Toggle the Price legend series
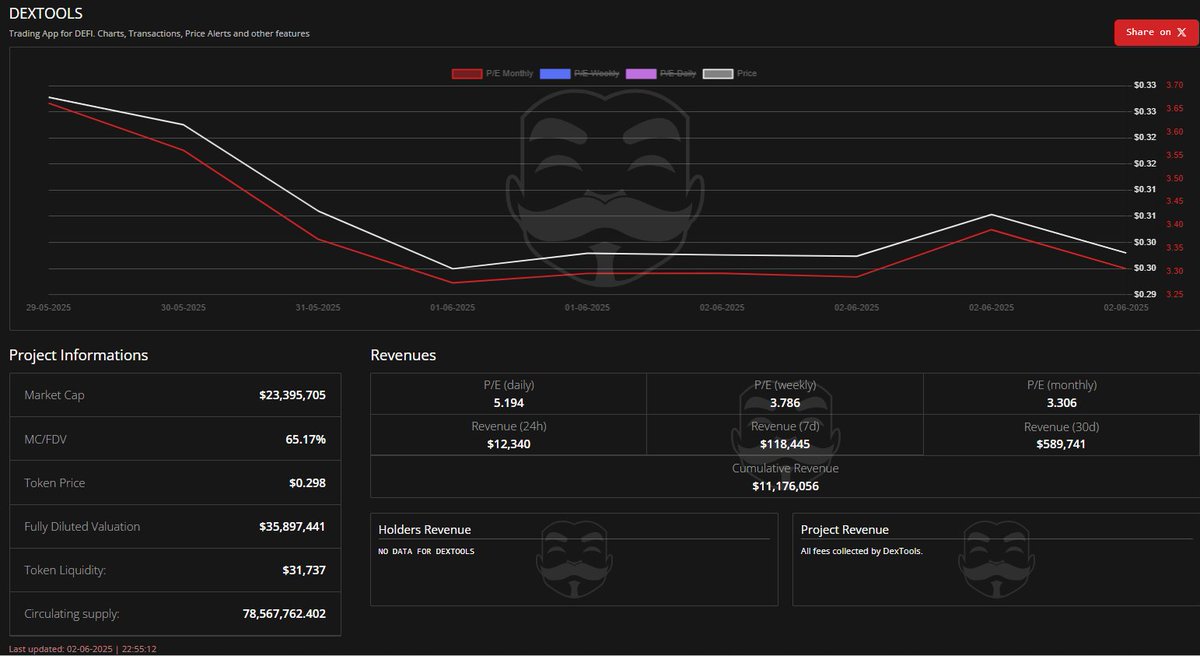1200x656 pixels. coord(730,74)
